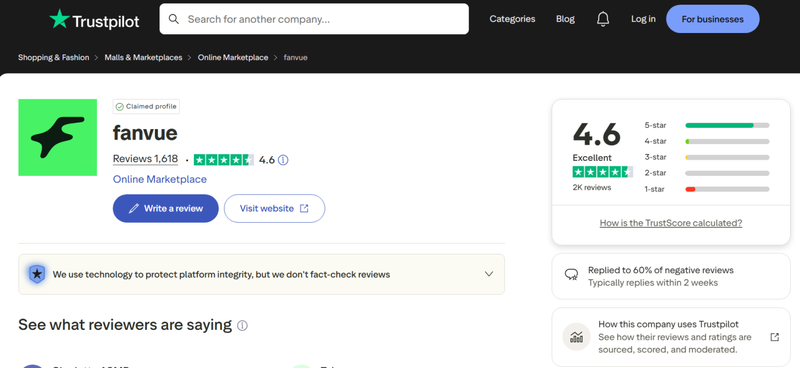Click Typically replies within 2 weeks text
This screenshot has width=800, height=368.
click(653, 283)
